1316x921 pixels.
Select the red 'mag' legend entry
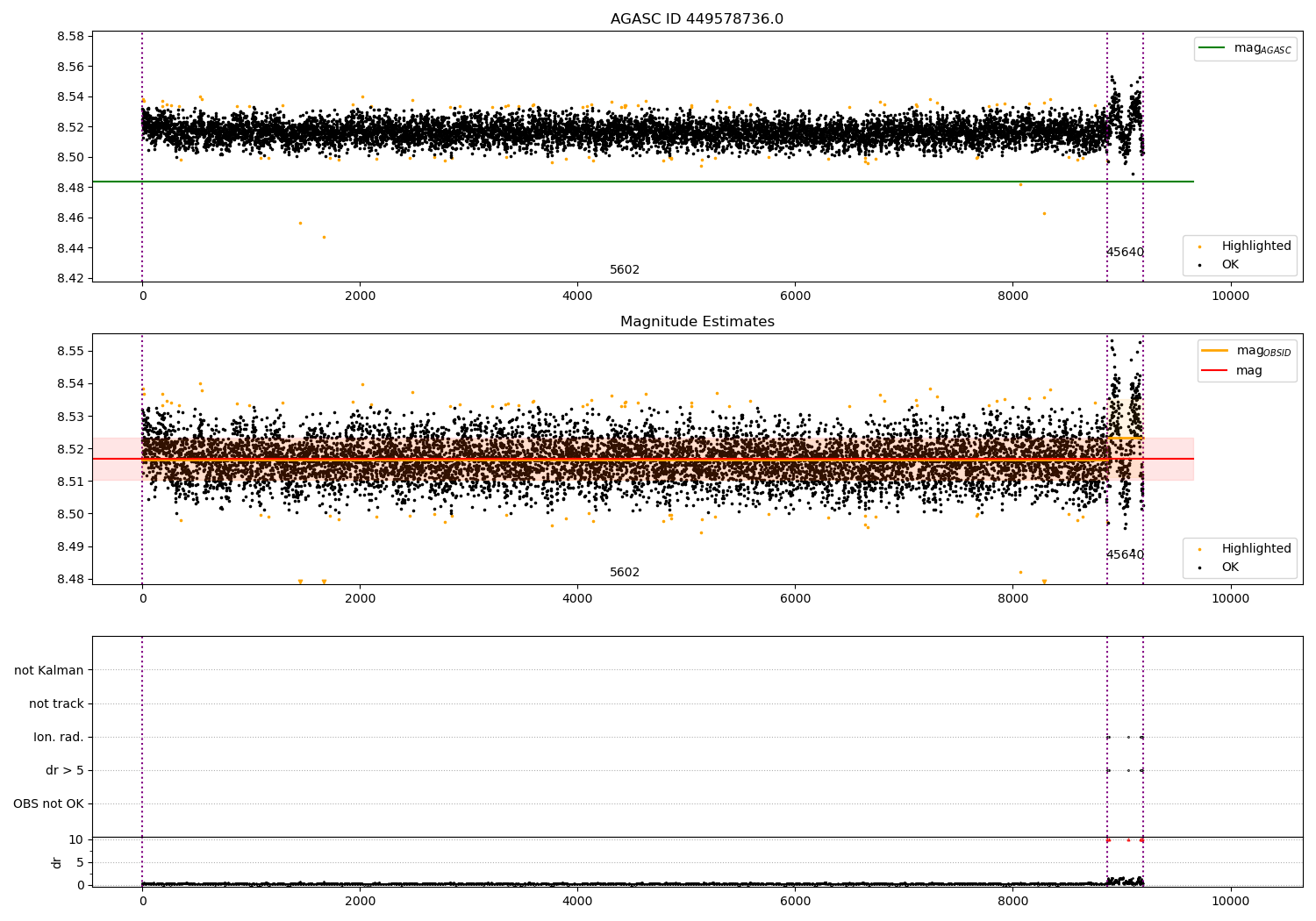tap(1232, 370)
